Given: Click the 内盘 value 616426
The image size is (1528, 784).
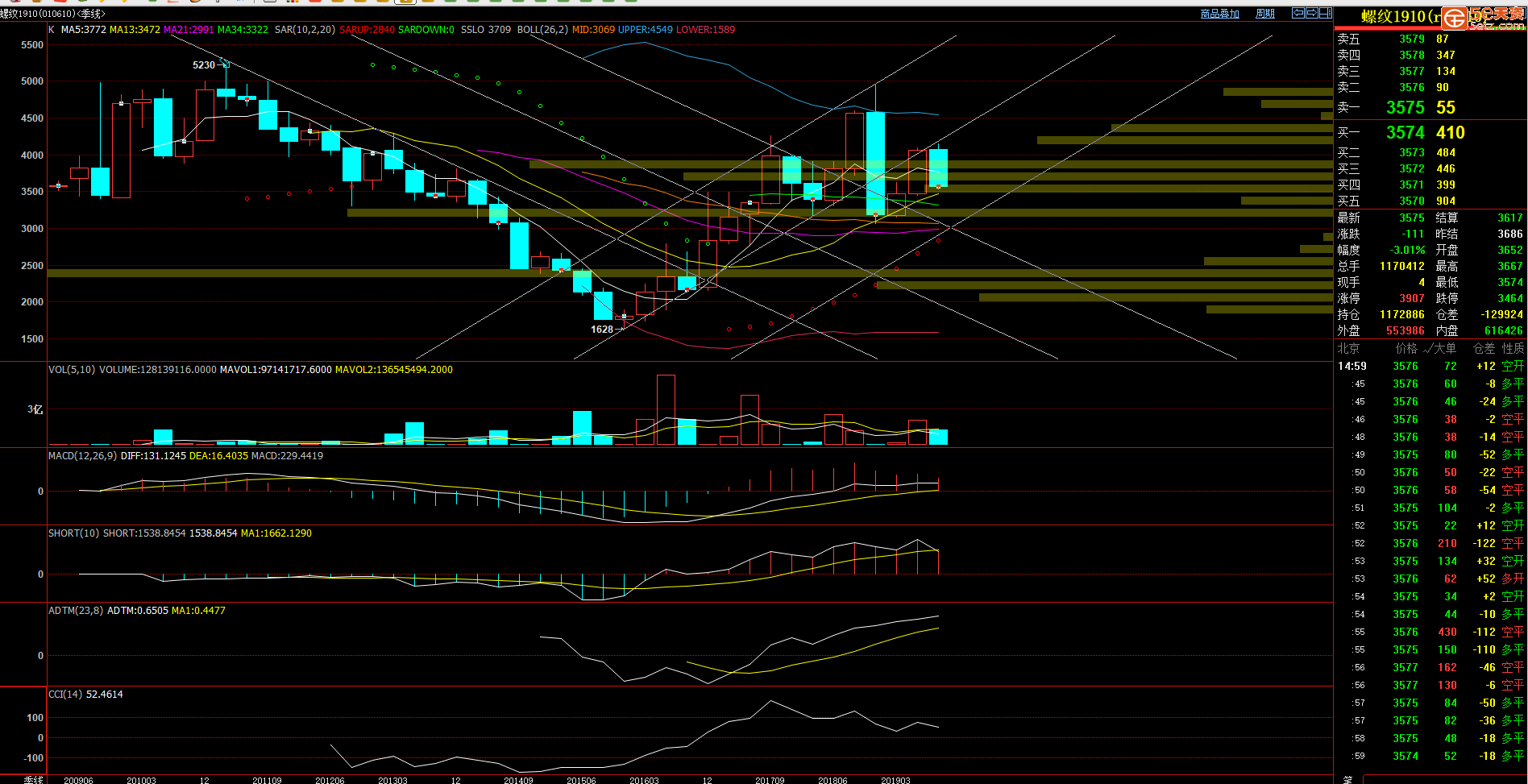Looking at the screenshot, I should [1504, 330].
